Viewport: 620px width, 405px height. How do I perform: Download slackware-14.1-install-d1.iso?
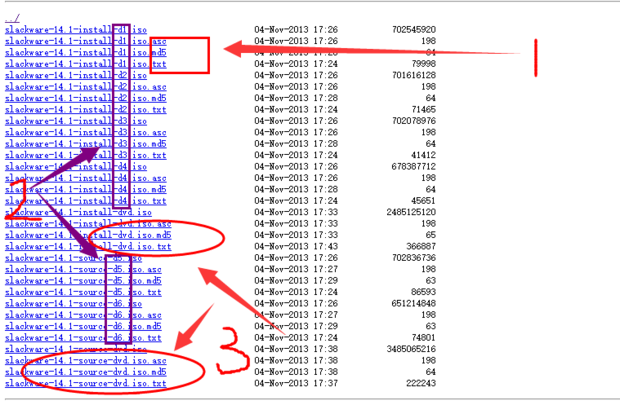pyautogui.click(x=76, y=30)
